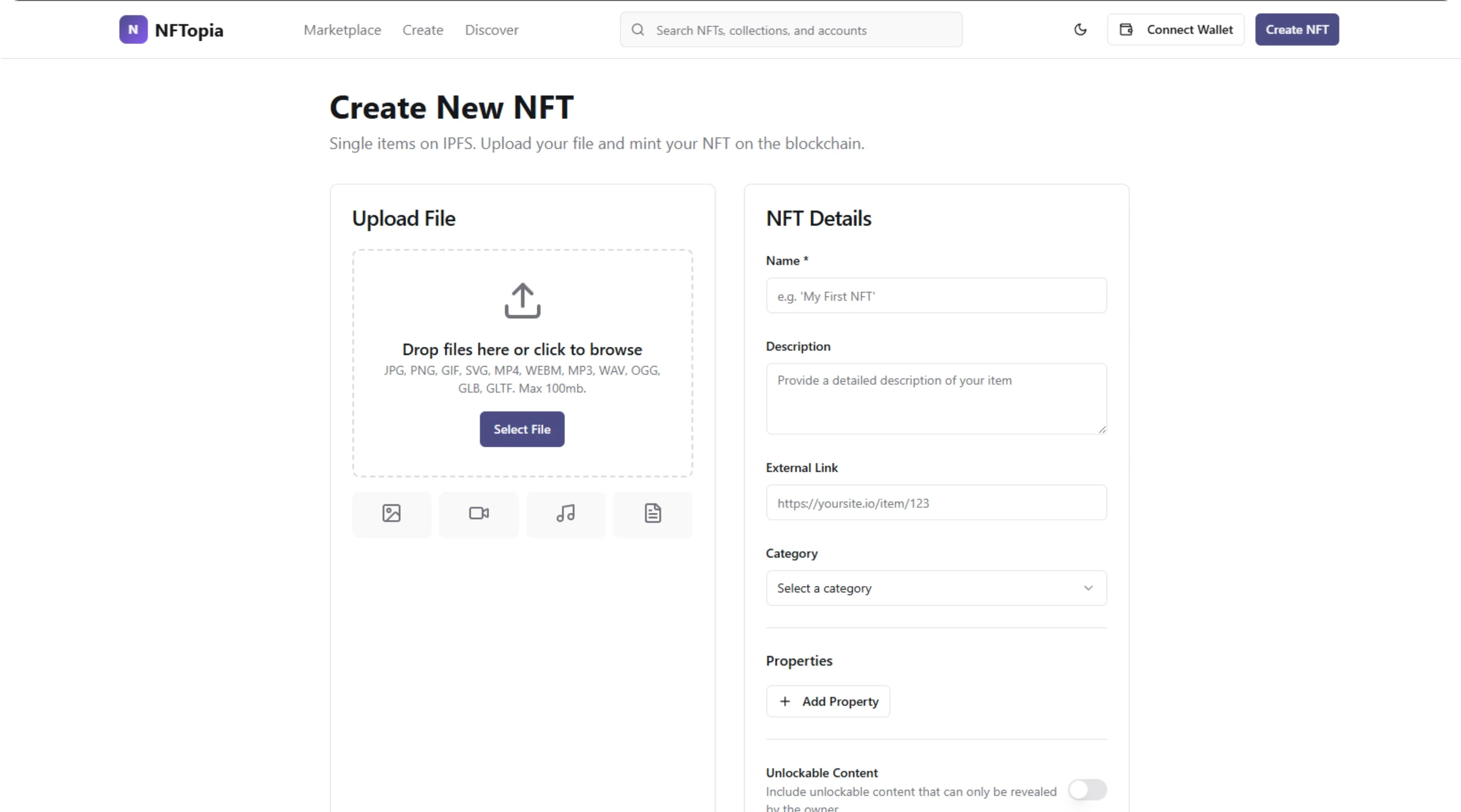Toggle dark mode with the moon icon
The height and width of the screenshot is (812, 1461).
coord(1080,30)
